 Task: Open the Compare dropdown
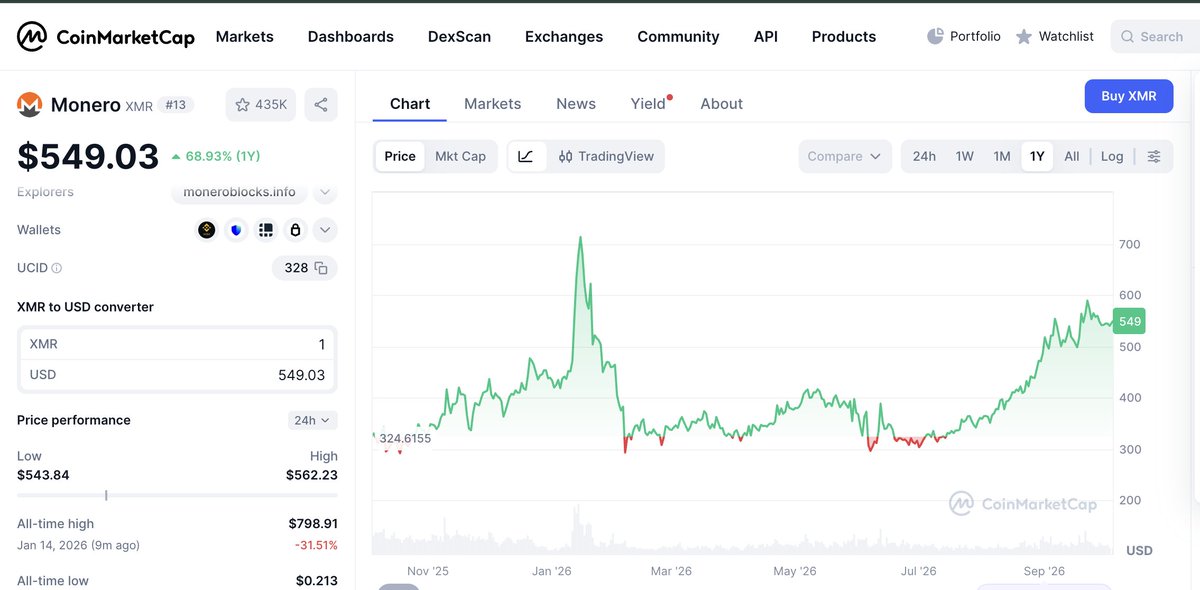click(845, 156)
